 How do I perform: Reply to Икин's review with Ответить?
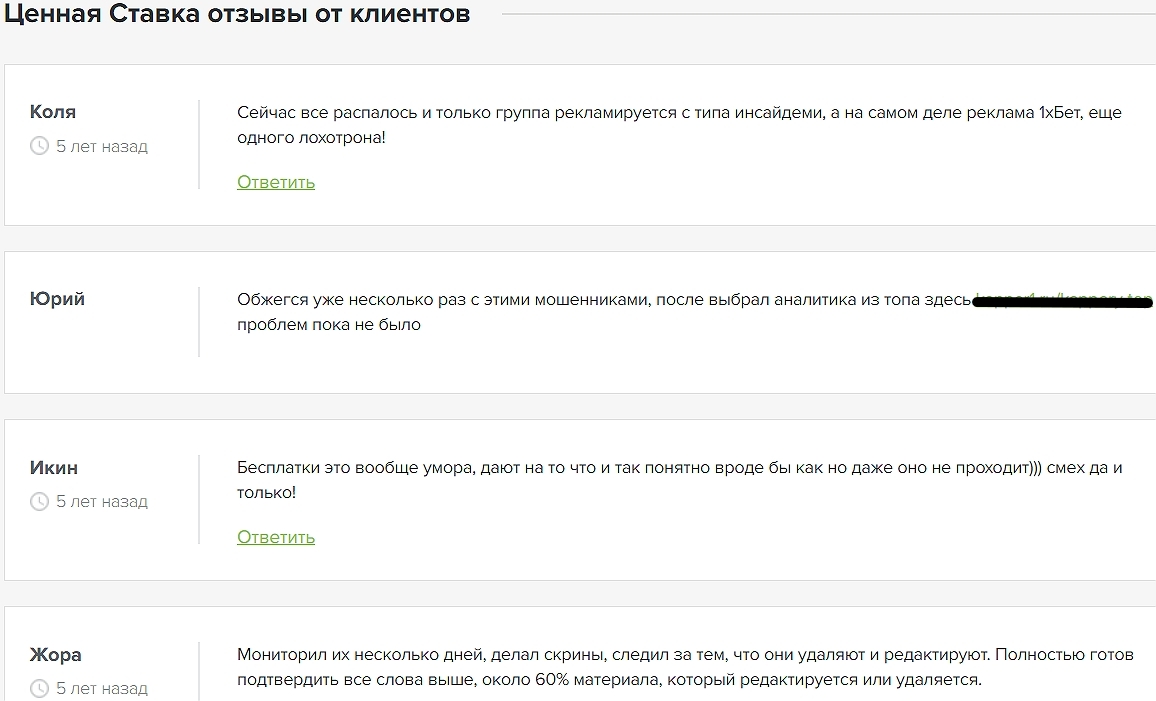[x=276, y=537]
